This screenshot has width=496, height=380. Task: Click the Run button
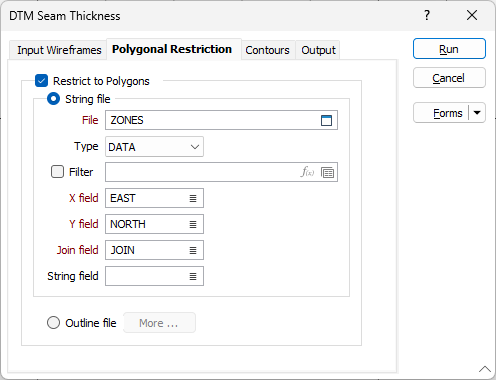pos(449,49)
